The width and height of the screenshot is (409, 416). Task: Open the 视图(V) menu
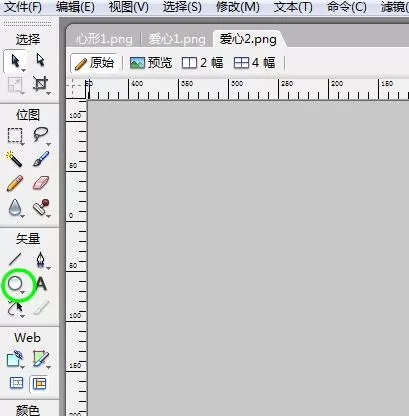129,7
